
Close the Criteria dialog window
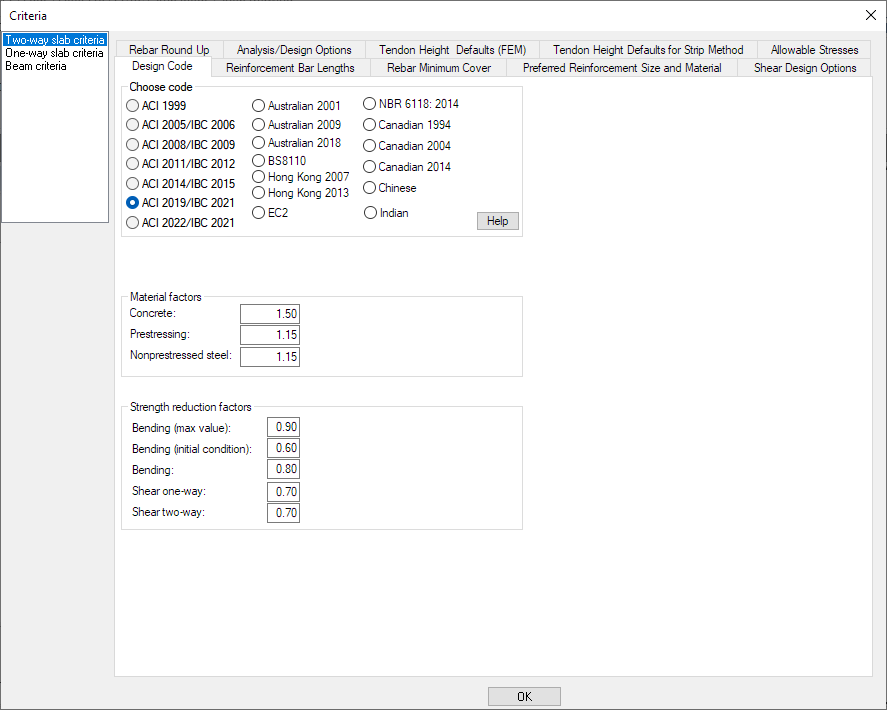point(869,14)
